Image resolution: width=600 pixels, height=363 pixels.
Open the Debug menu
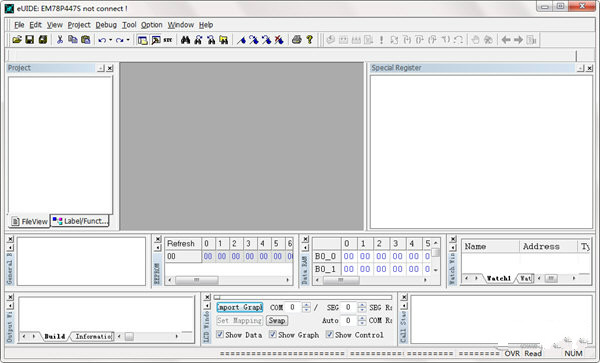point(106,25)
